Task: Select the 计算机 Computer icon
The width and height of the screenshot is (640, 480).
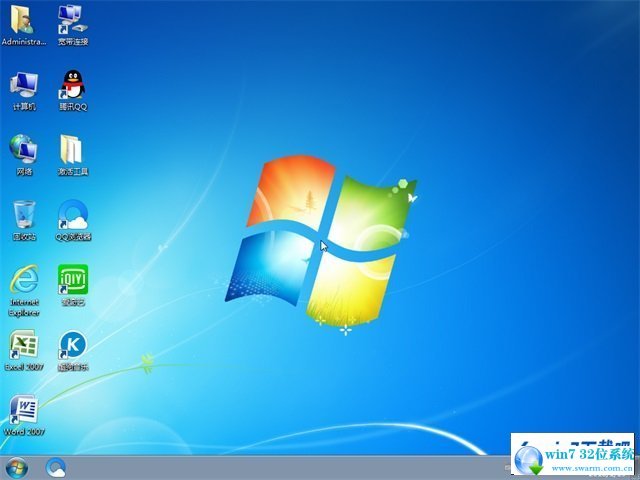Action: click(x=24, y=91)
